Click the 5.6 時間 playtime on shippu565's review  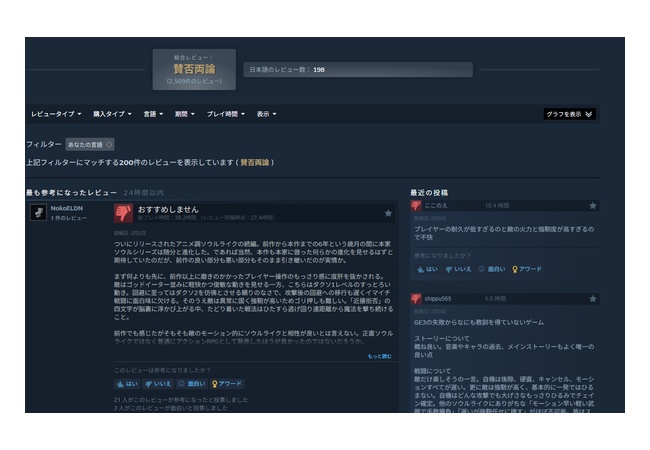click(x=495, y=299)
